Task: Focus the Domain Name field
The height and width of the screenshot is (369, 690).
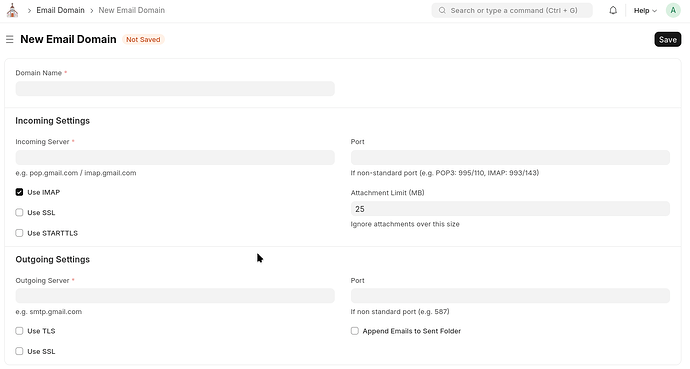Action: 175,88
